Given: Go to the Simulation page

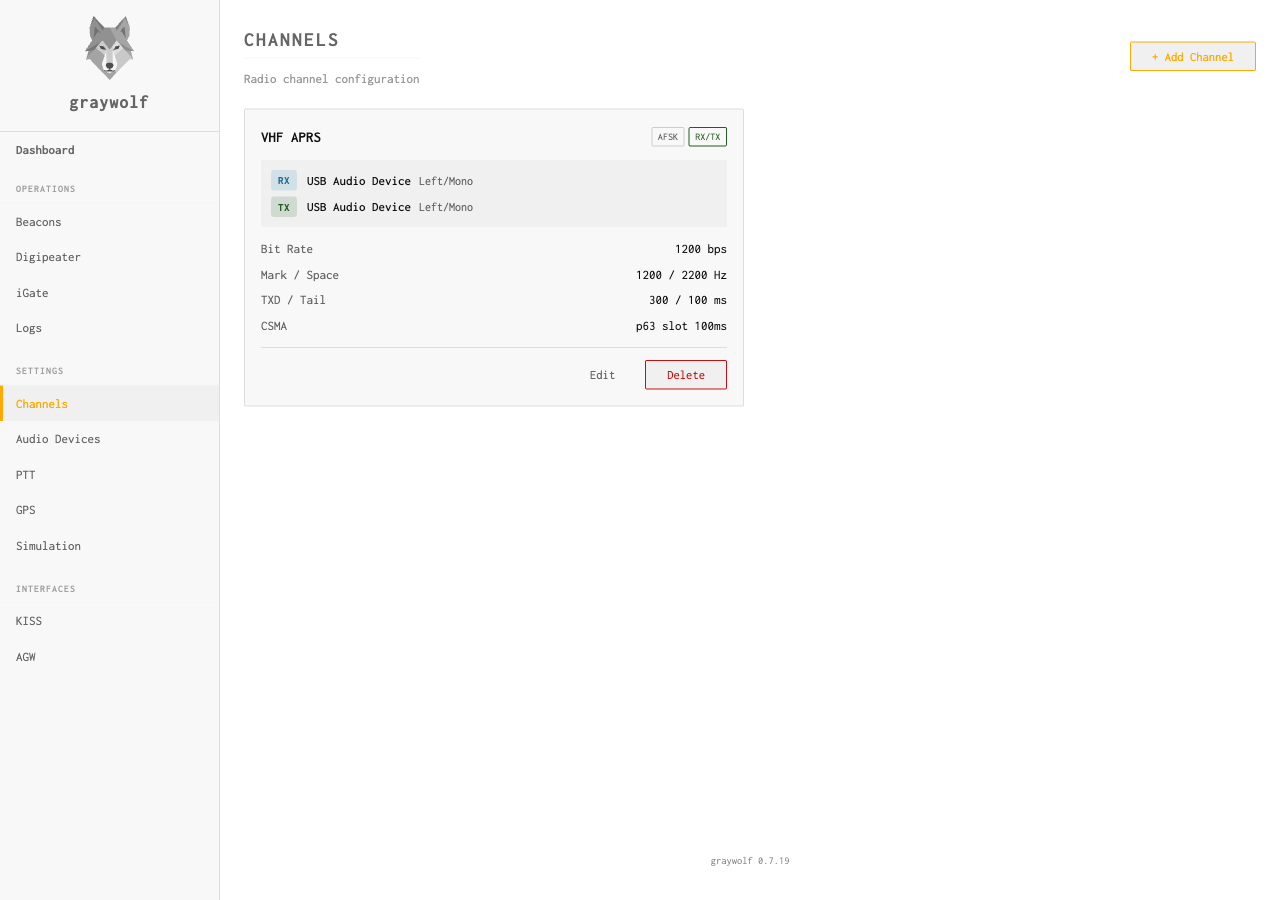Looking at the screenshot, I should point(48,546).
